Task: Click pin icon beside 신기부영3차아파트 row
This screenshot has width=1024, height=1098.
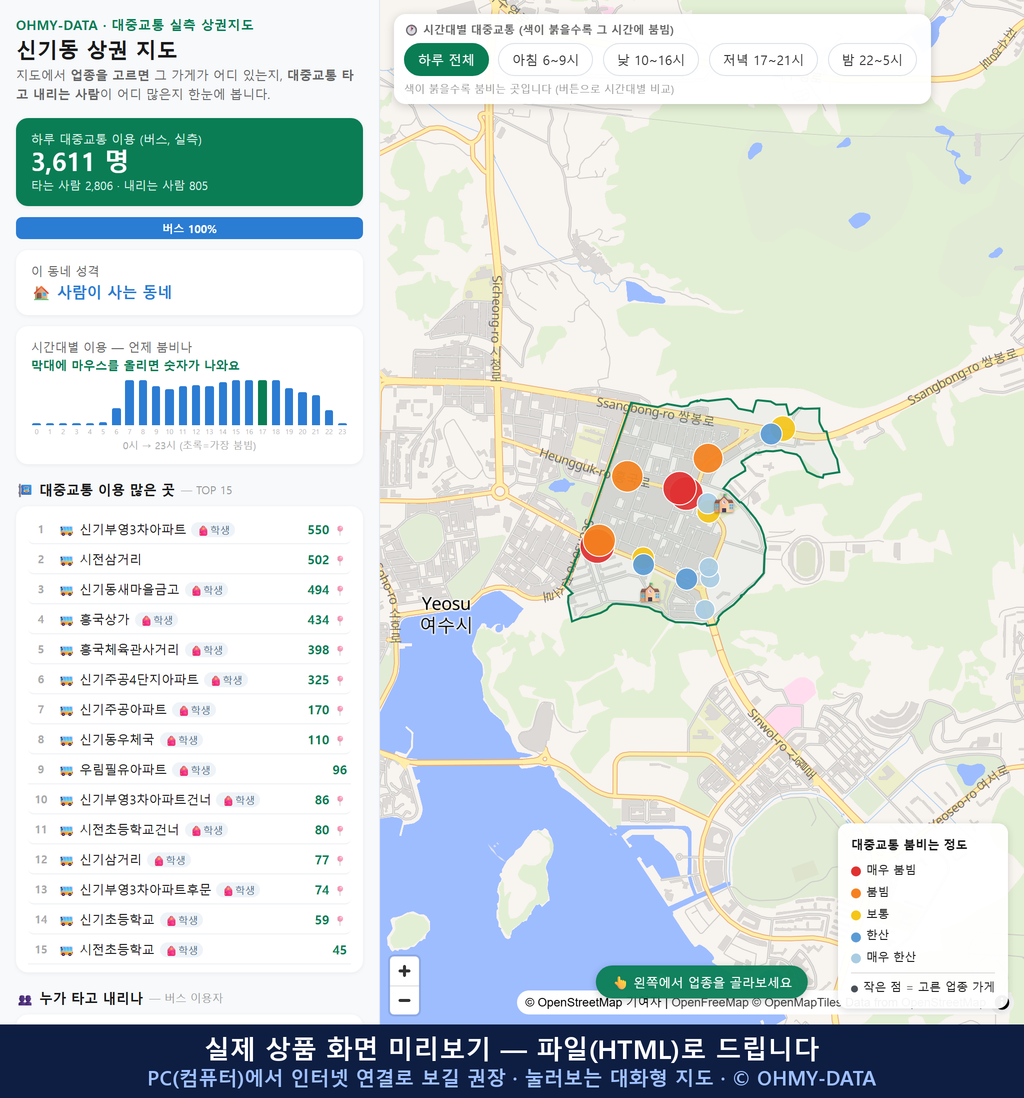Action: [340, 530]
